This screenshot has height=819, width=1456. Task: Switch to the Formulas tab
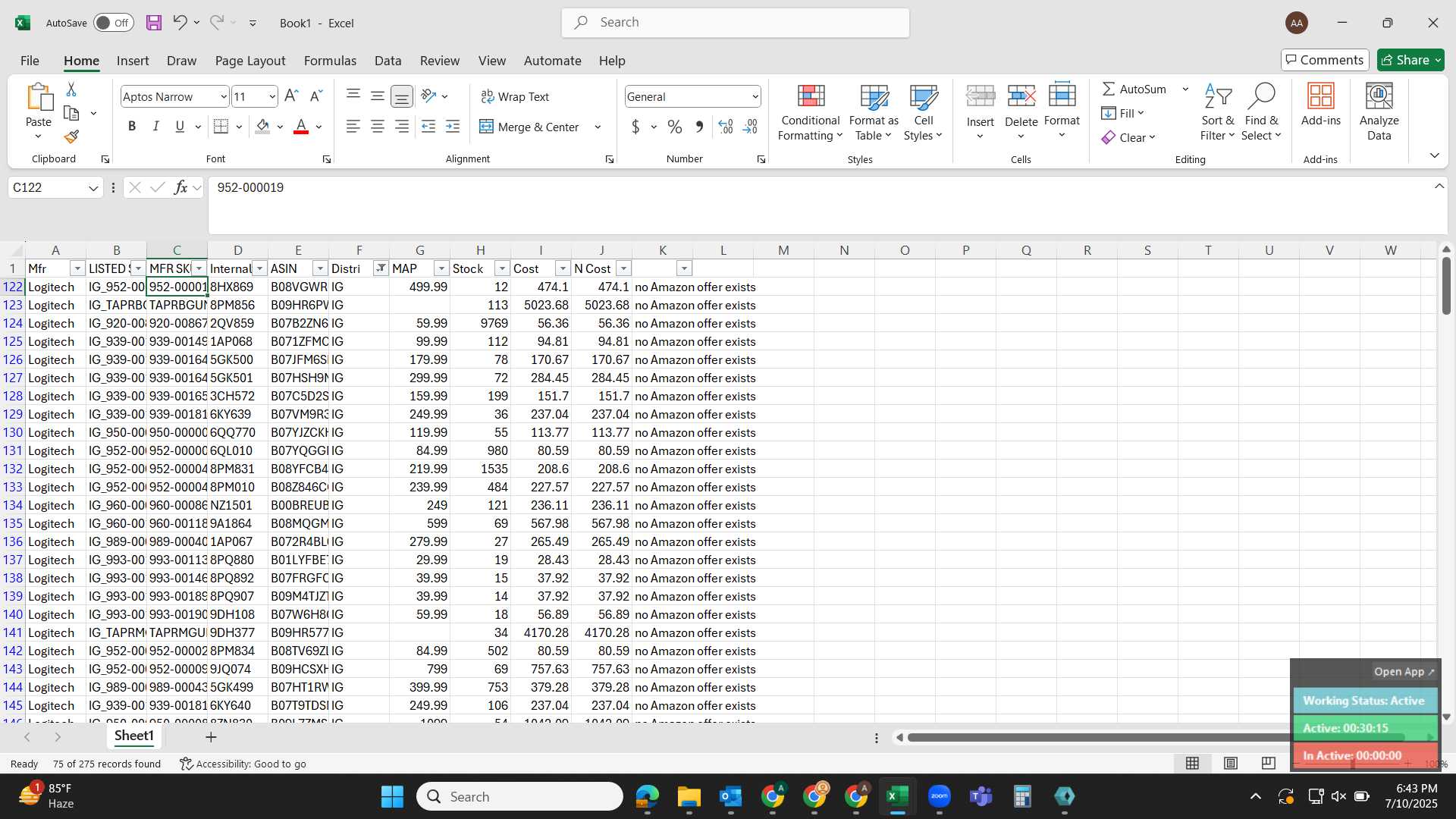click(330, 60)
